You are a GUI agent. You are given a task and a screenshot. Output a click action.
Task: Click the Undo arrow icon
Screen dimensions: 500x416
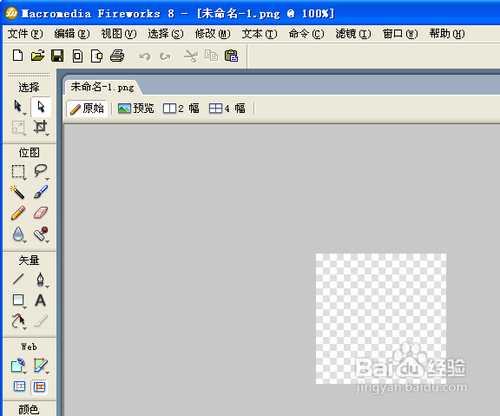coord(145,56)
